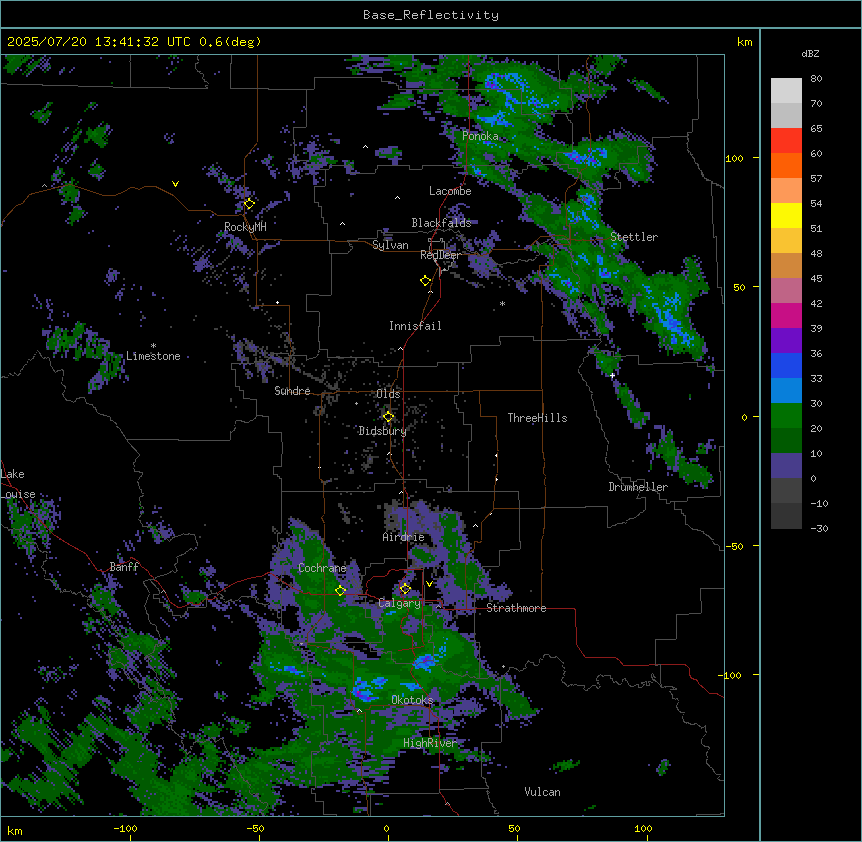Click the Banff label
Screen dimensions: 862x842
(124, 567)
